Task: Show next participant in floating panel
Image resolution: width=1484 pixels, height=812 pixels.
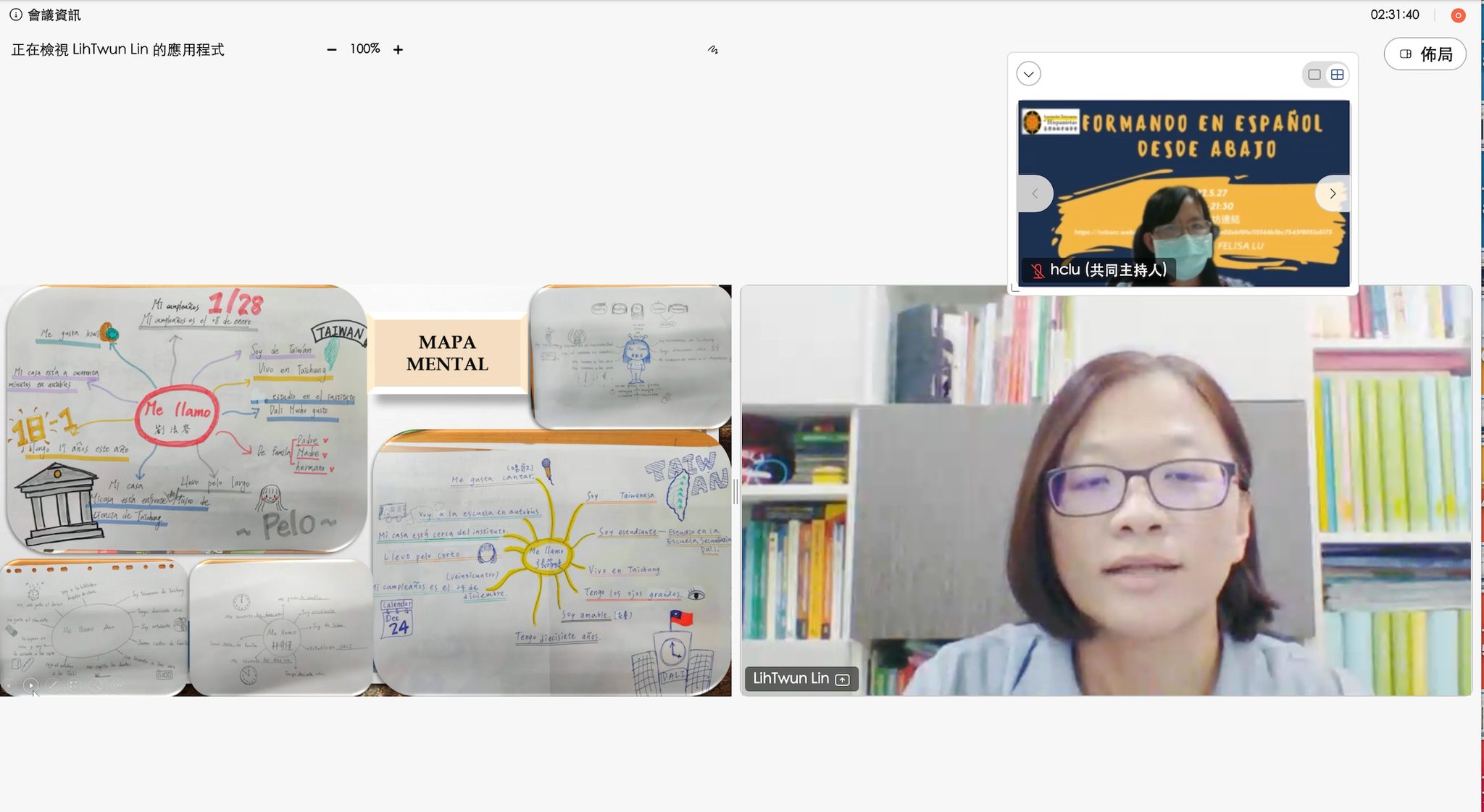Action: coord(1333,193)
